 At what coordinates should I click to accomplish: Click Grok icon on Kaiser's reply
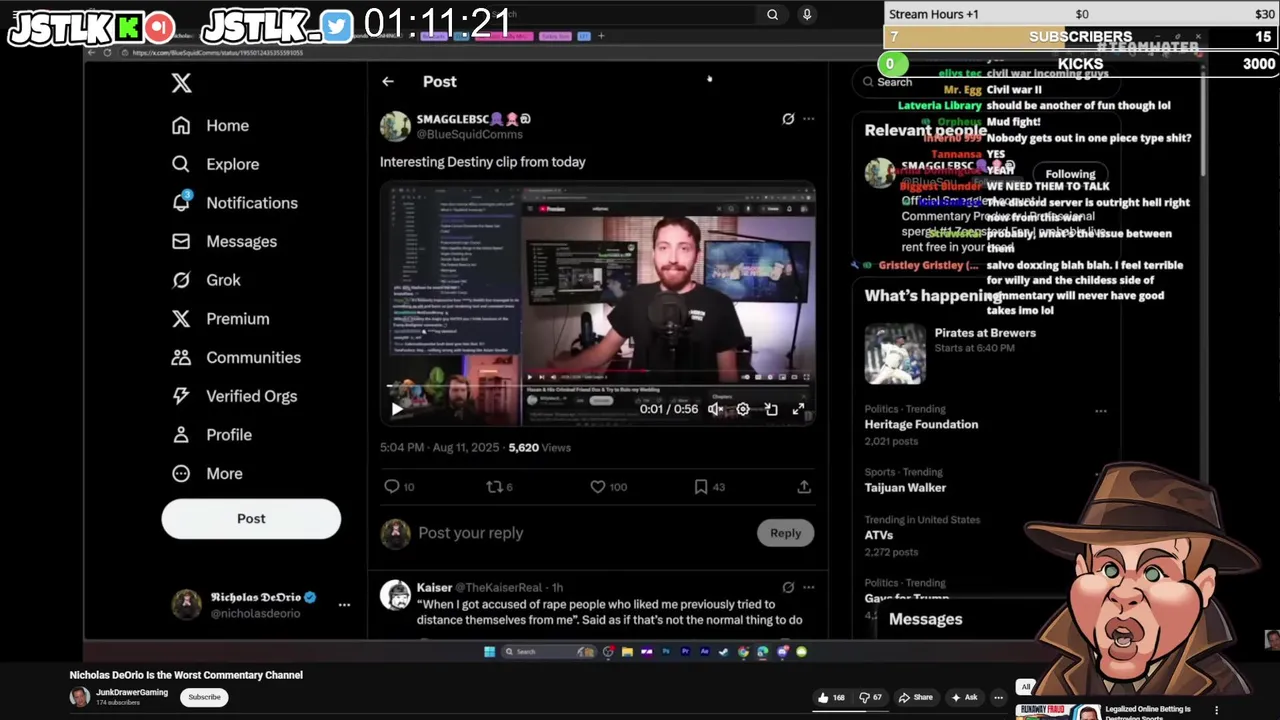coord(788,588)
